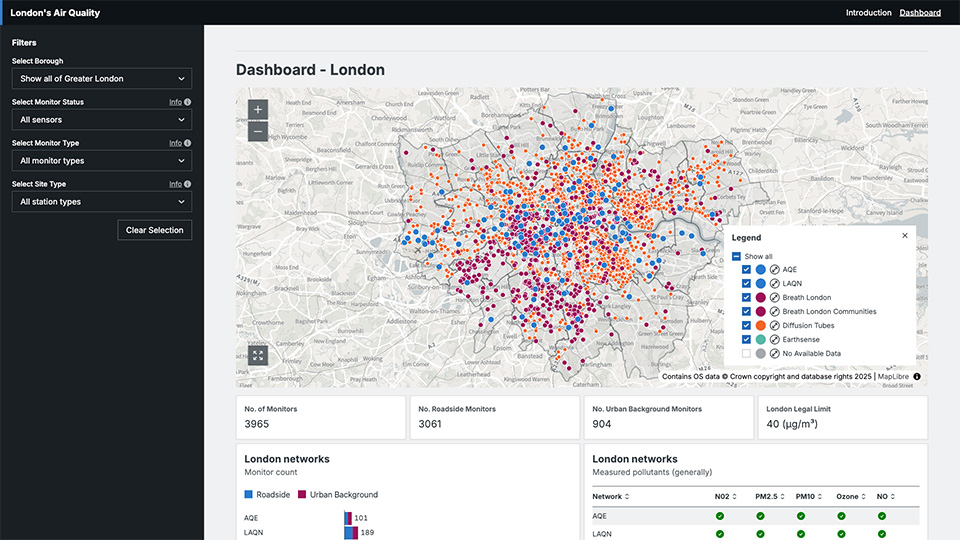
Task: Click the info icon beside Select Monitor Type
Action: tap(187, 143)
